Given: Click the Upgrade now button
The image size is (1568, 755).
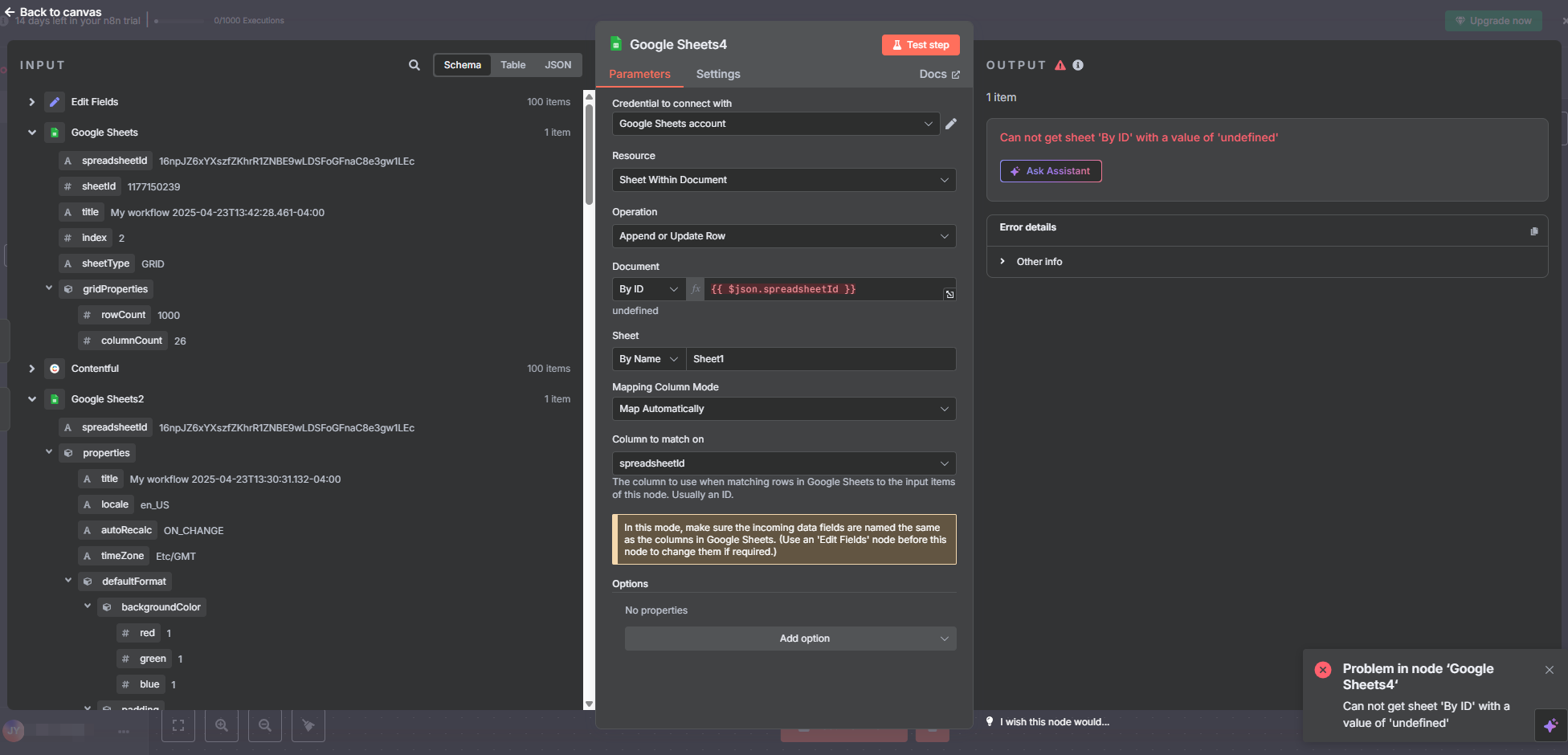Looking at the screenshot, I should pos(1493,21).
